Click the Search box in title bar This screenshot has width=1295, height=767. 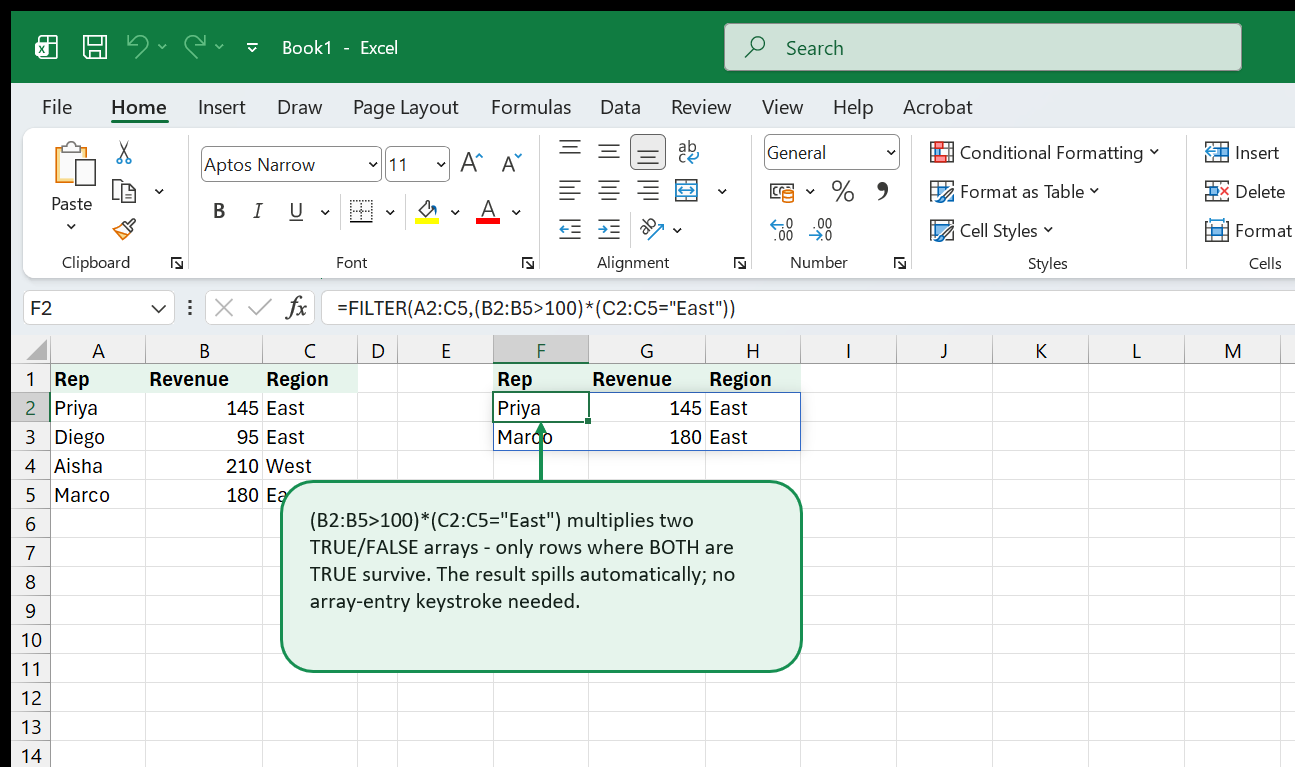pos(983,47)
